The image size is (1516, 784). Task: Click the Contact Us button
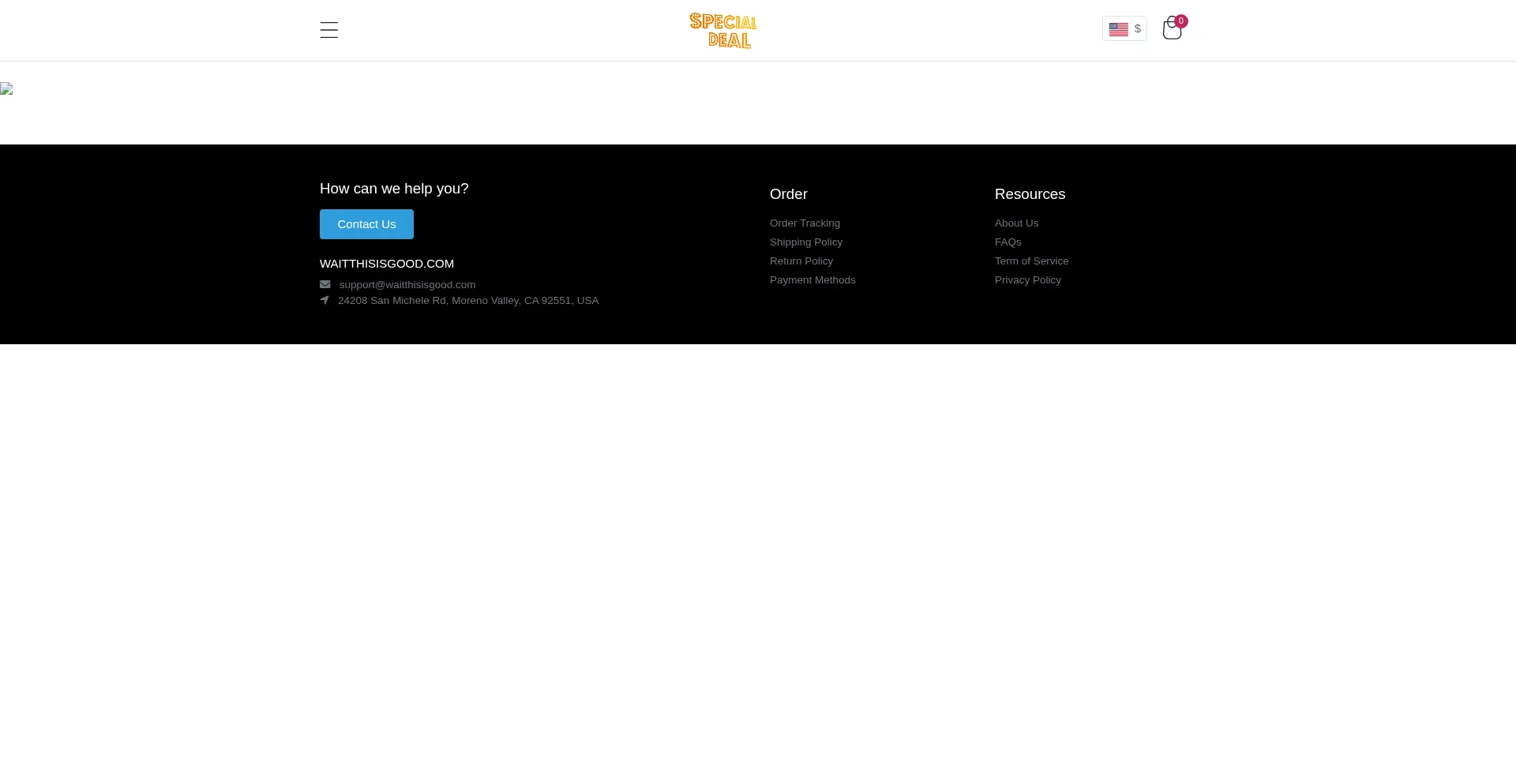366,223
